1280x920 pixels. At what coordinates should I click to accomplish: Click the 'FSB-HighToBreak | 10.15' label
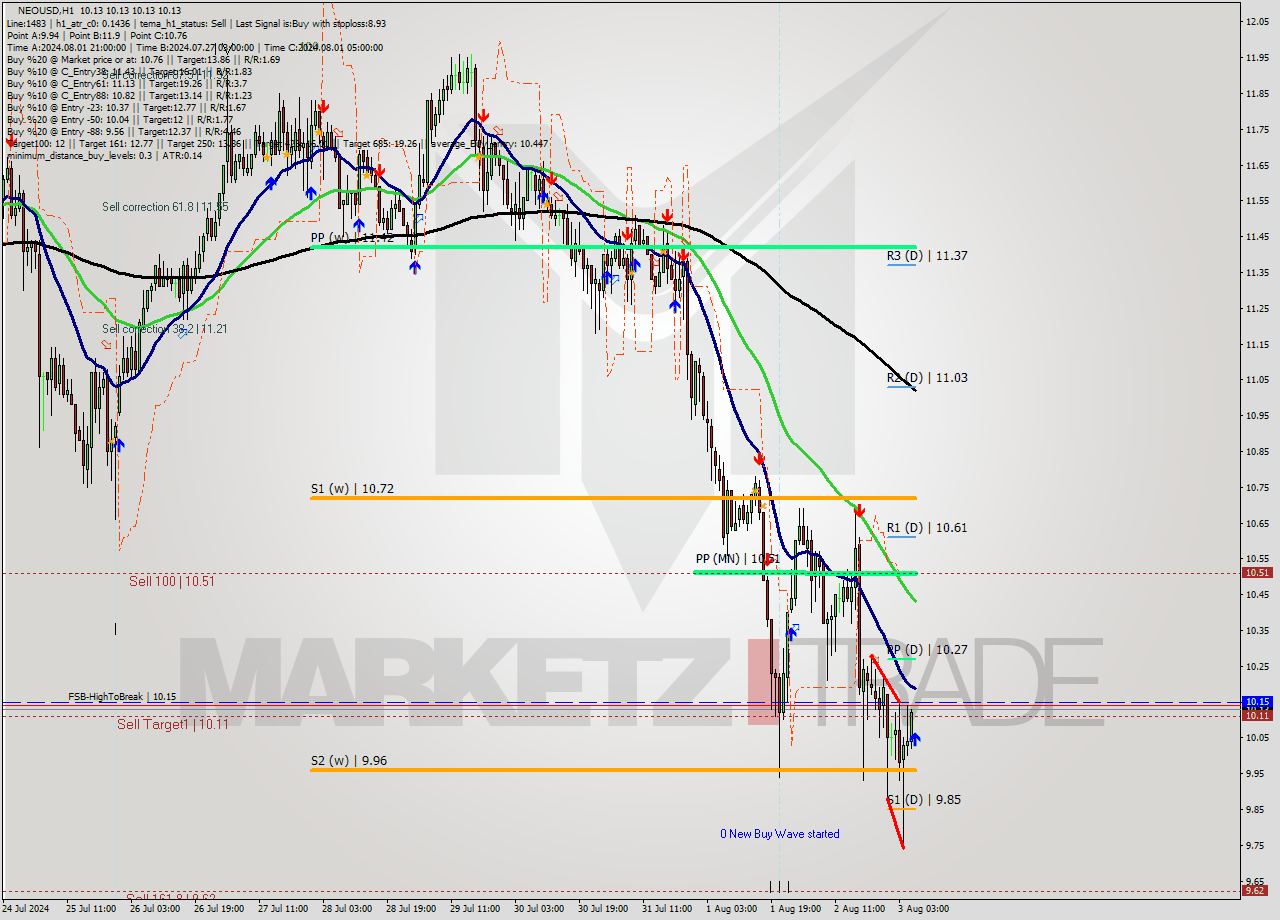[122, 696]
